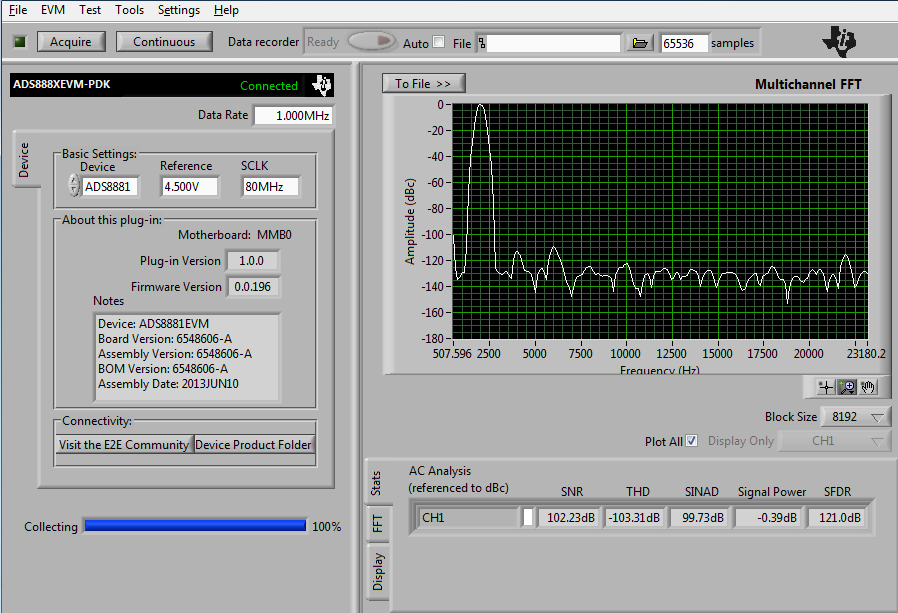Click the Collecting progress bar
The image size is (898, 613).
pyautogui.click(x=195, y=525)
